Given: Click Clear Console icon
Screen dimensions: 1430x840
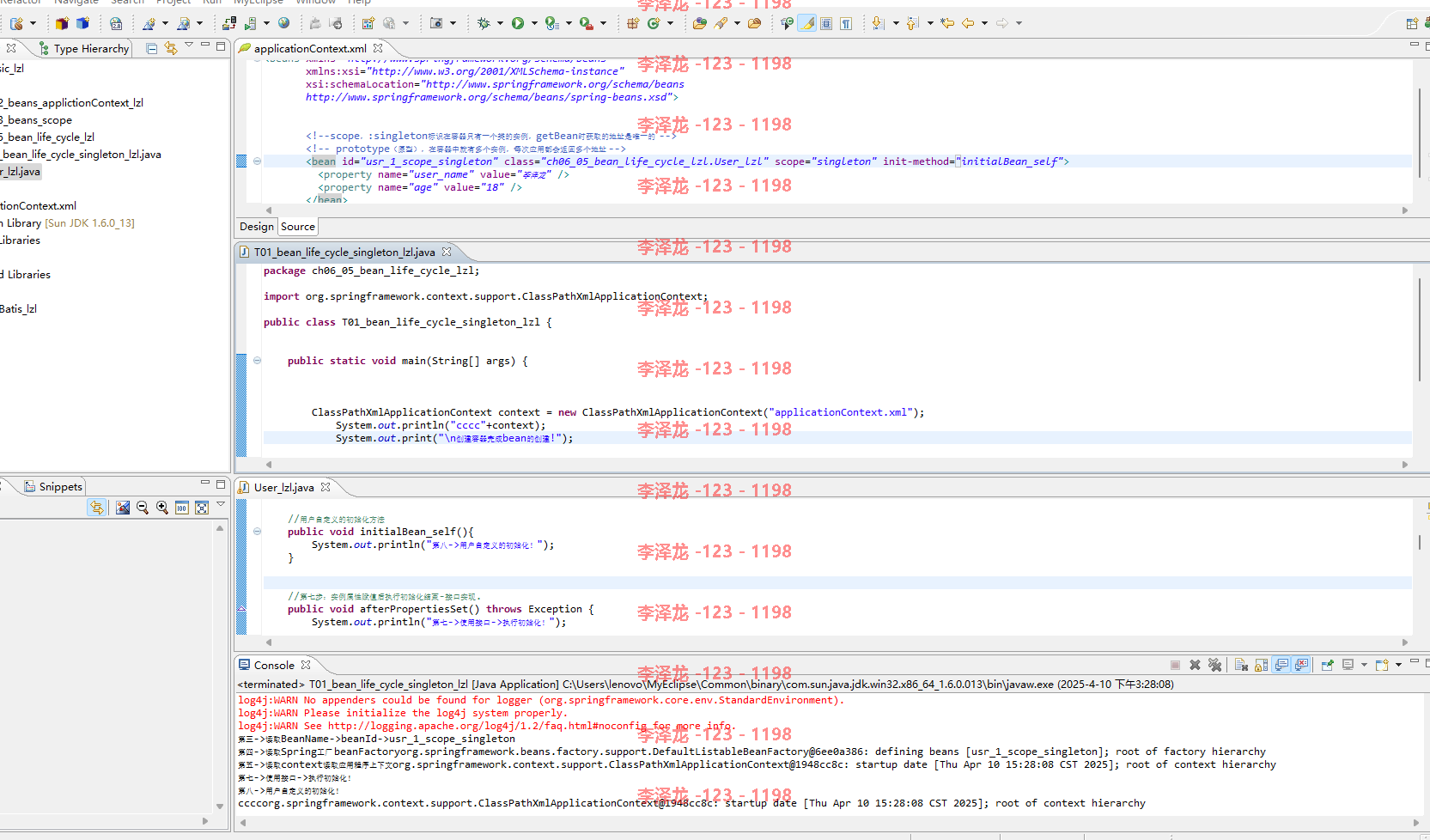Looking at the screenshot, I should point(1241,665).
